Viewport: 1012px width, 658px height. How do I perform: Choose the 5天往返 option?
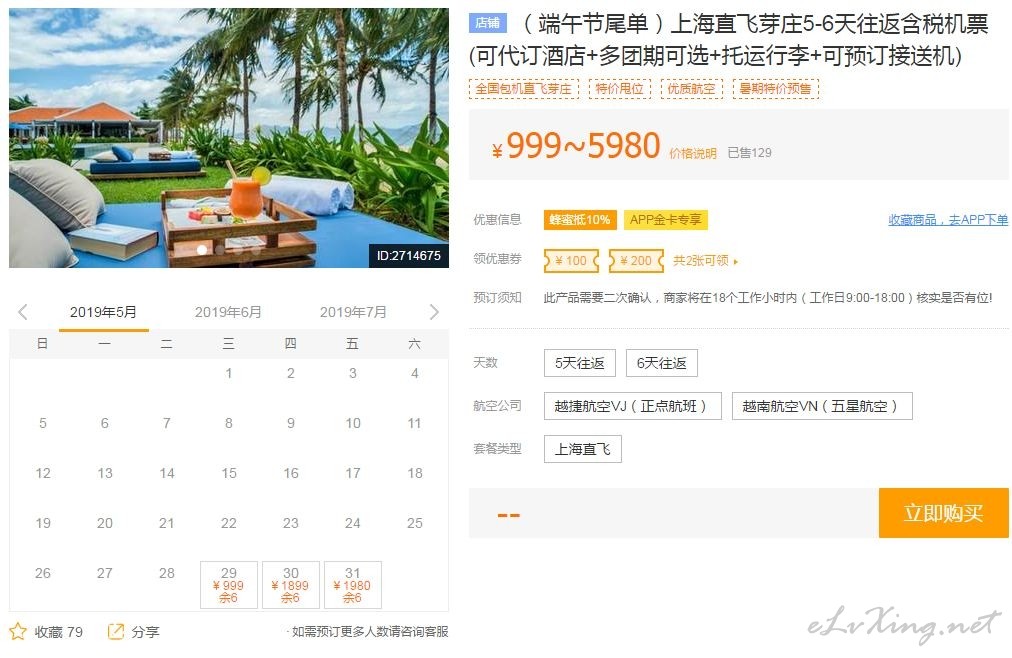pos(580,363)
